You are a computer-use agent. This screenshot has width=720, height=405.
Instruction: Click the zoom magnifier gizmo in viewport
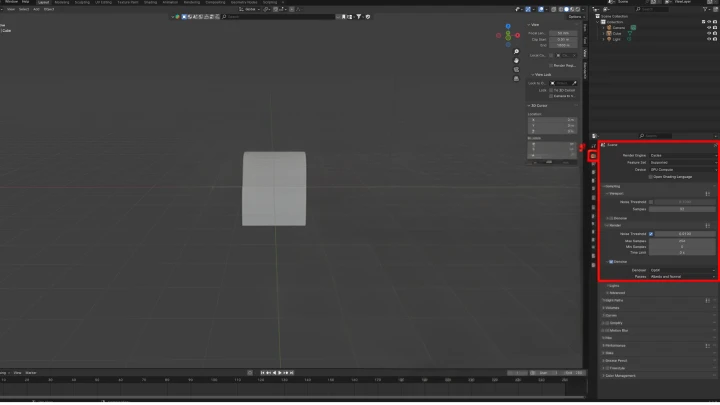pyautogui.click(x=516, y=52)
